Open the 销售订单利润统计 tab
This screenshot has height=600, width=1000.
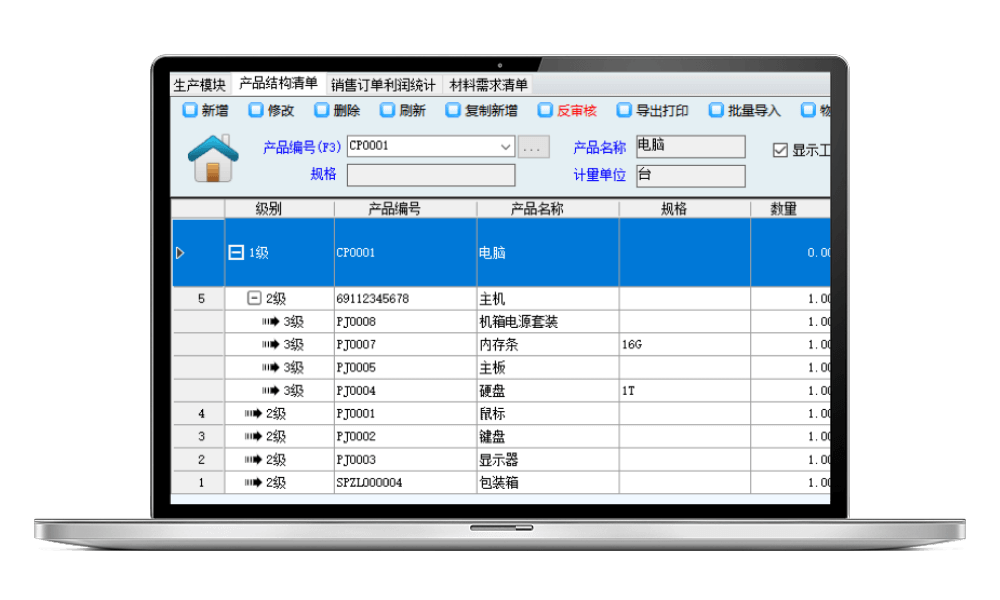383,85
